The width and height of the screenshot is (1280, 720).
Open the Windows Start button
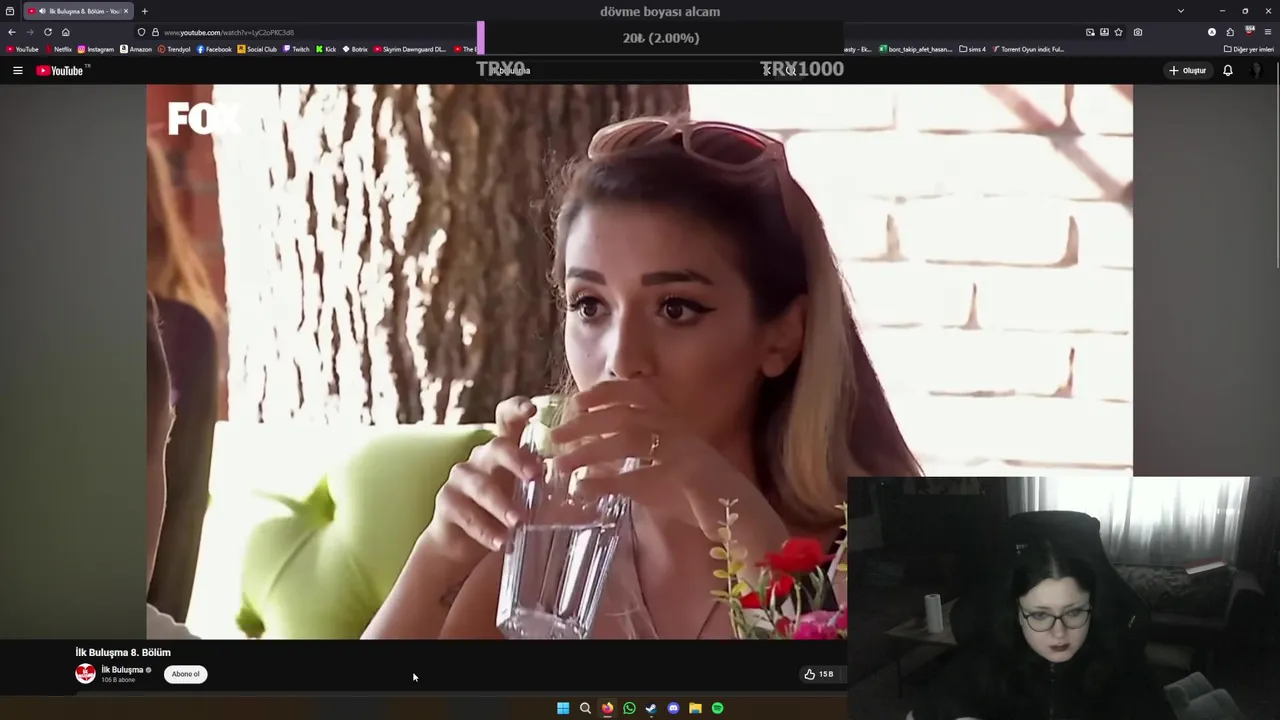pyautogui.click(x=563, y=708)
